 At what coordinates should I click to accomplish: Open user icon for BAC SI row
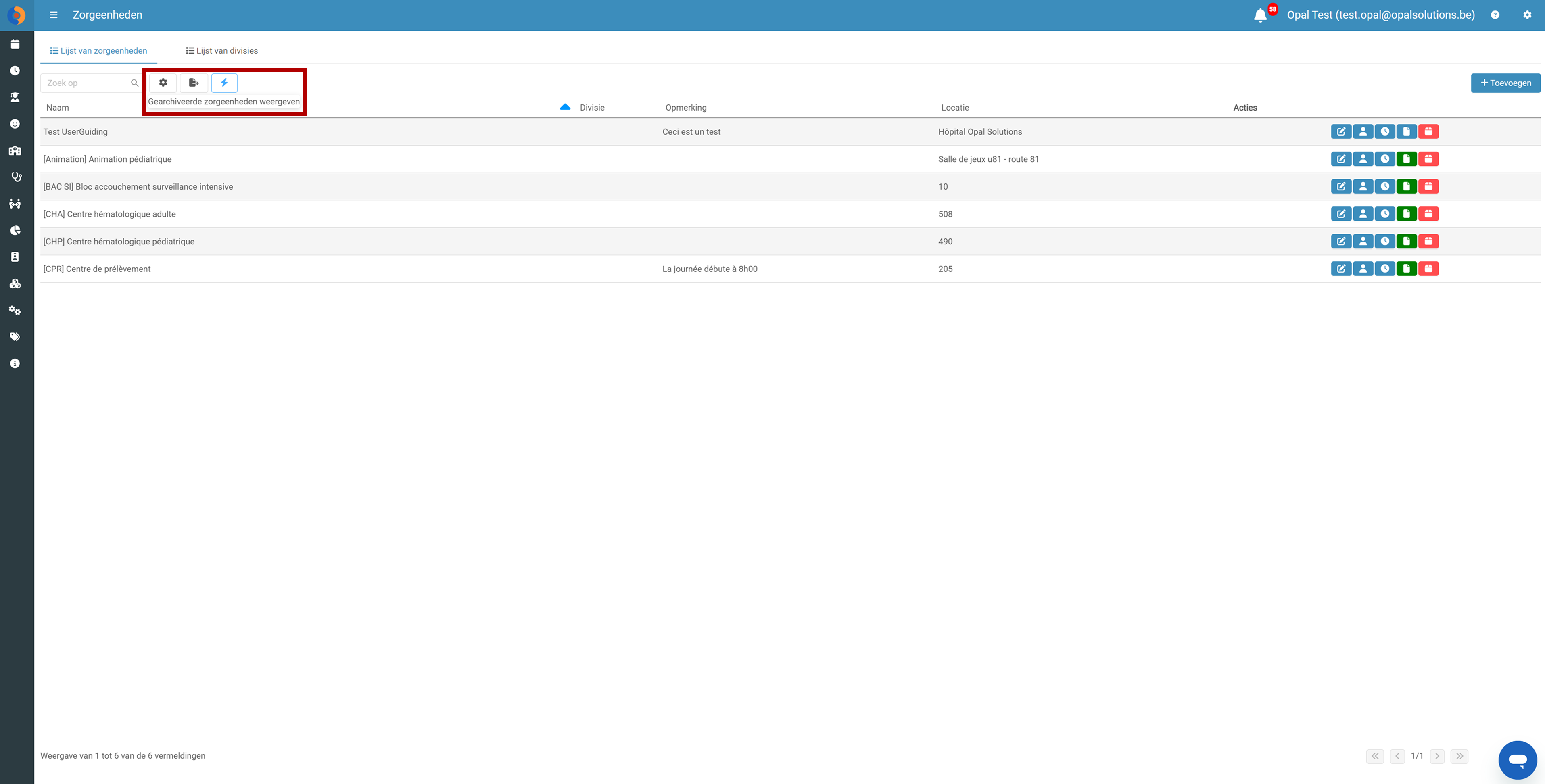coord(1363,187)
